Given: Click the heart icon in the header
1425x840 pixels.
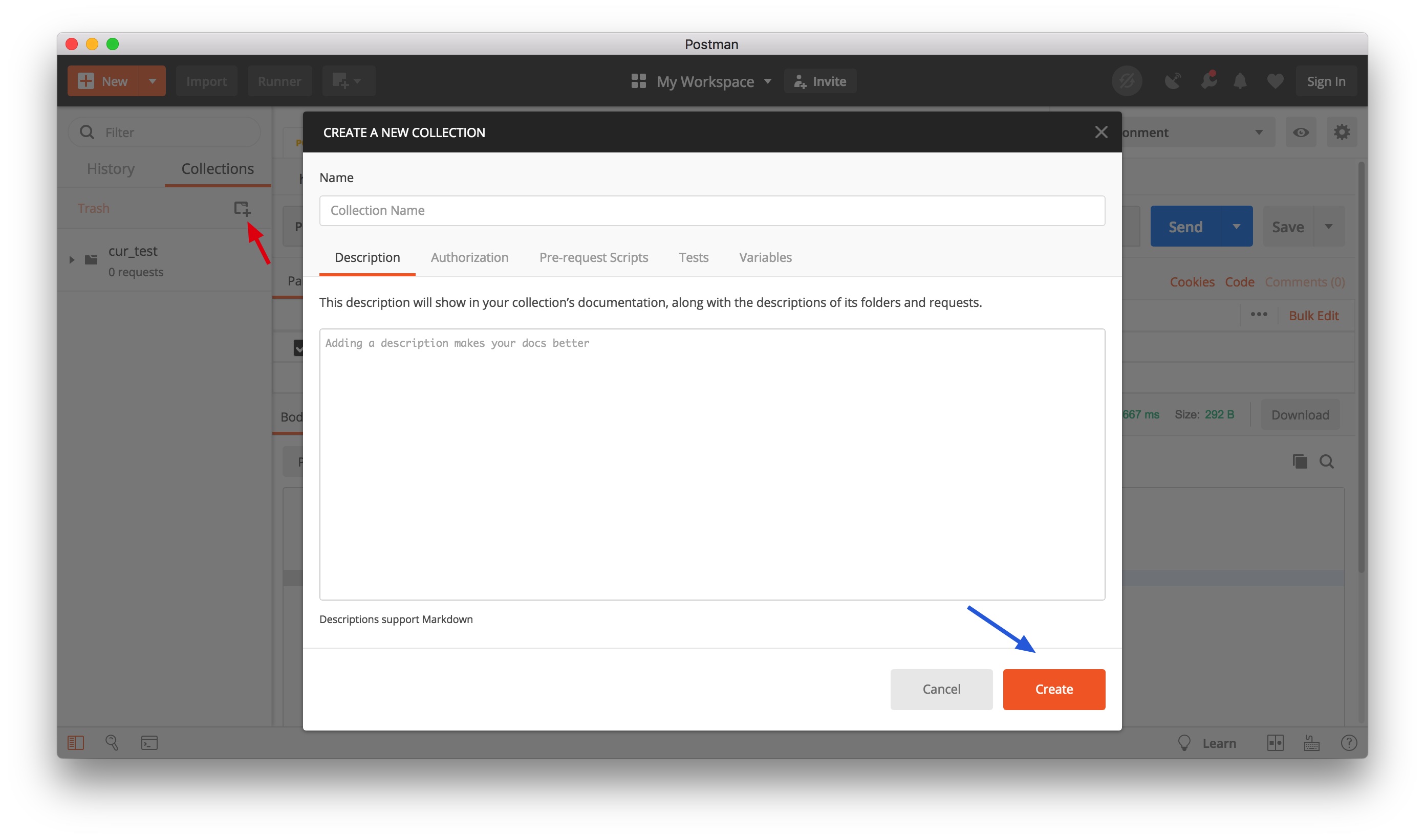Looking at the screenshot, I should (1275, 81).
